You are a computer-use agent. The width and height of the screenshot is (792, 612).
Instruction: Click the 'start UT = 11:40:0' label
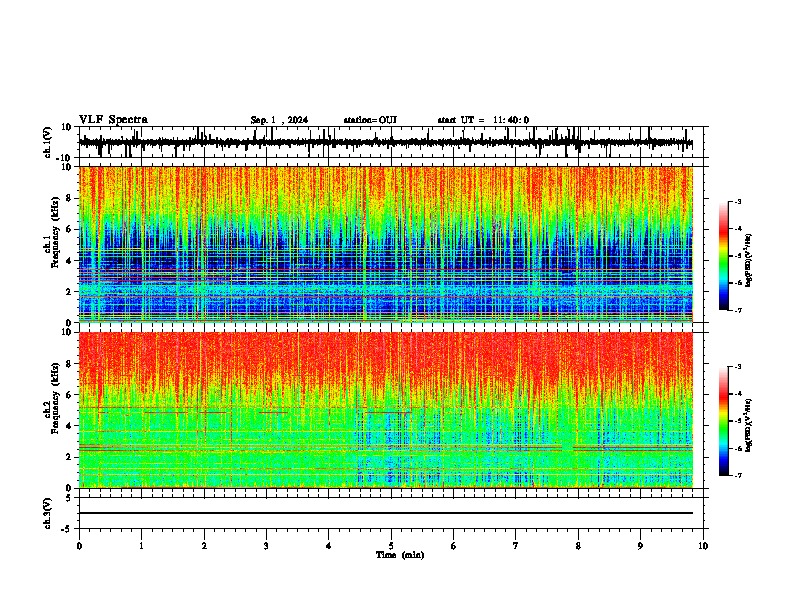pyautogui.click(x=483, y=120)
